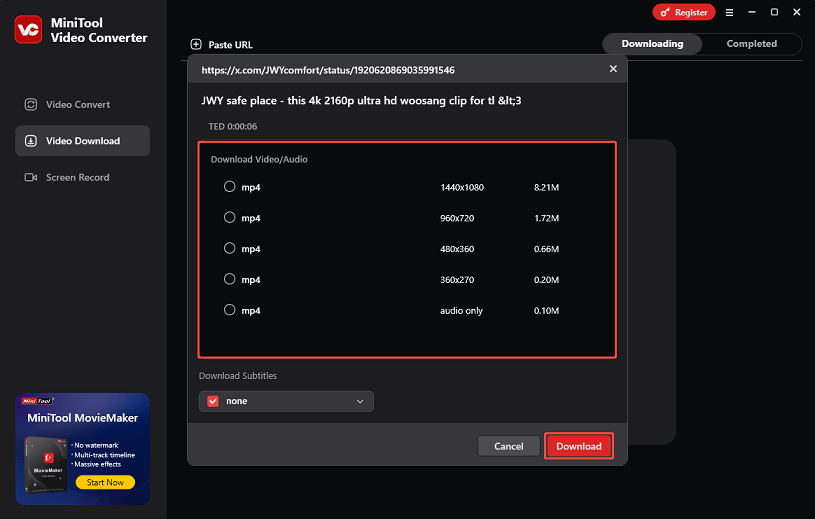Viewport: 815px width, 519px height.
Task: Switch to the Completed tab
Action: click(752, 44)
